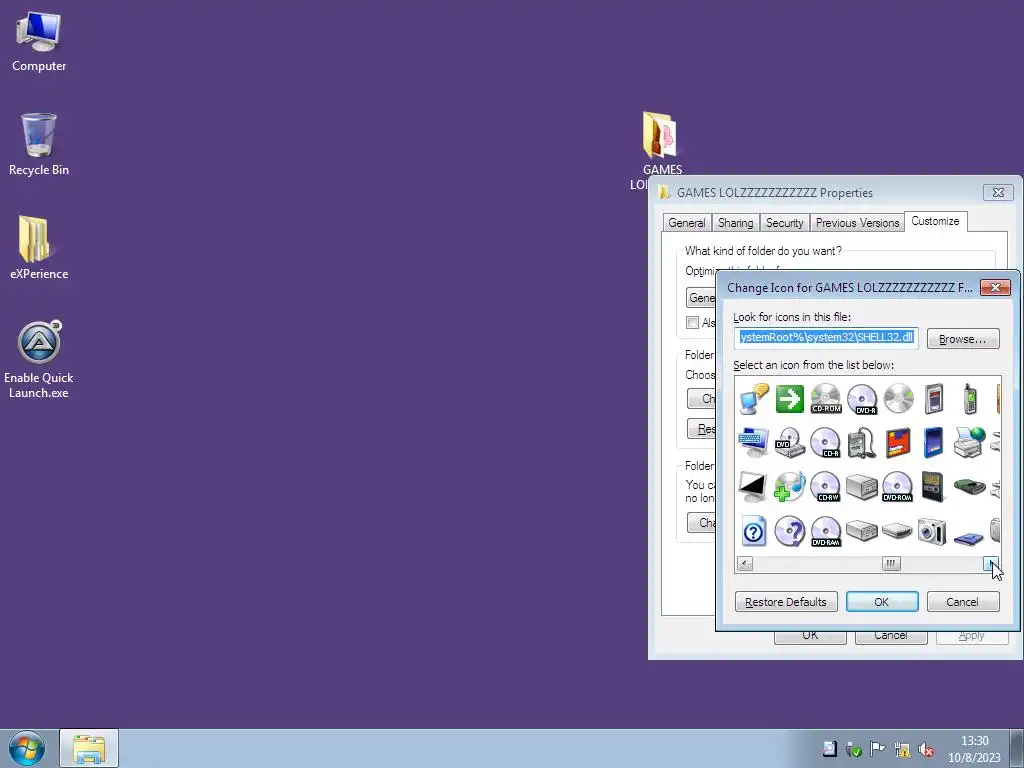This screenshot has width=1024, height=768.
Task: Select Enable Quick Launch.exe desktop icon
Action: [39, 359]
